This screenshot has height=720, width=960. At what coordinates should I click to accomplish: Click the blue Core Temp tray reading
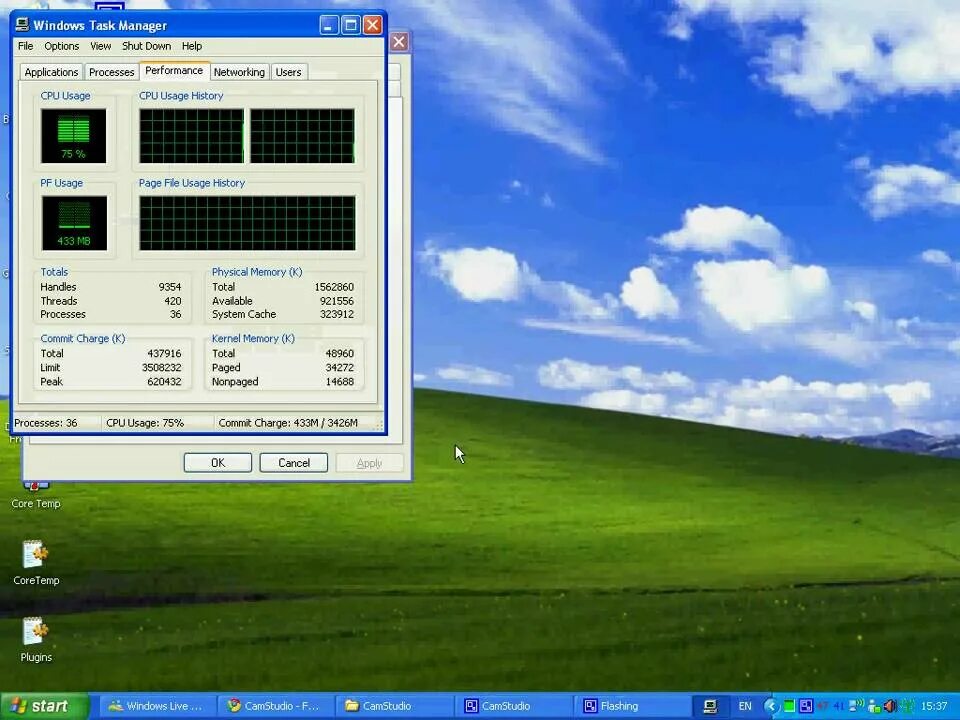coord(838,706)
